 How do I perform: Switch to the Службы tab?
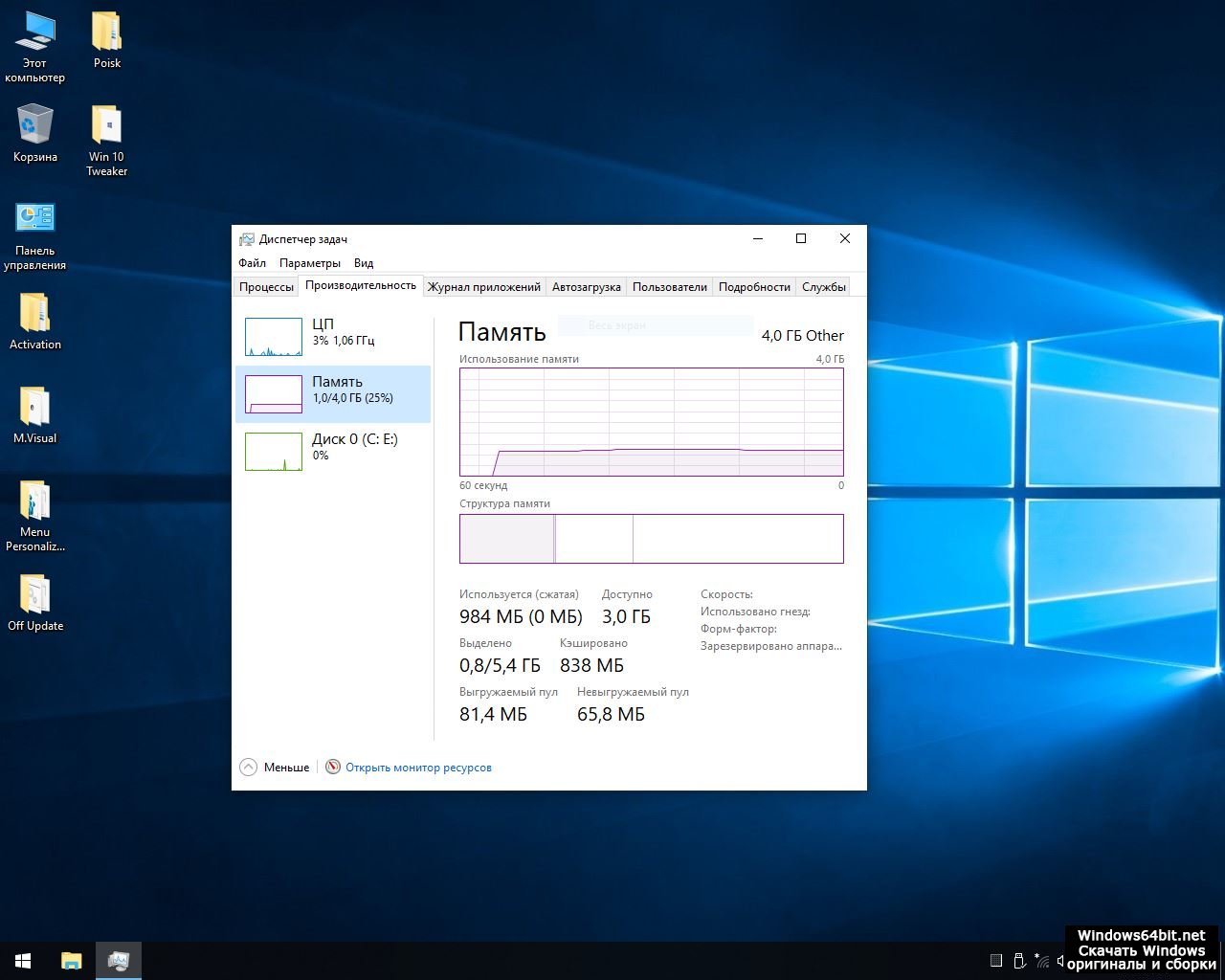pyautogui.click(x=823, y=287)
